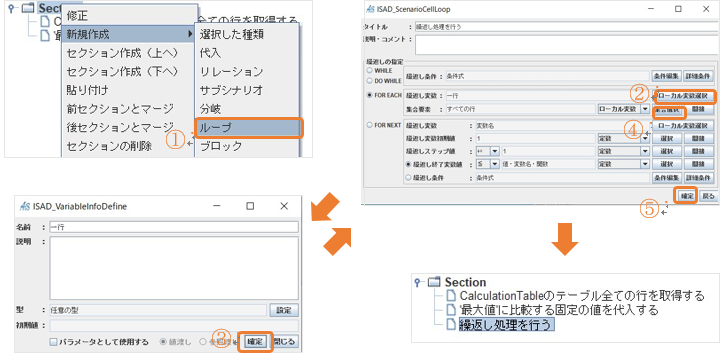Click 確定 in the ISAD_VariableInfoDefine dialog
The image size is (721, 362).
point(255,342)
